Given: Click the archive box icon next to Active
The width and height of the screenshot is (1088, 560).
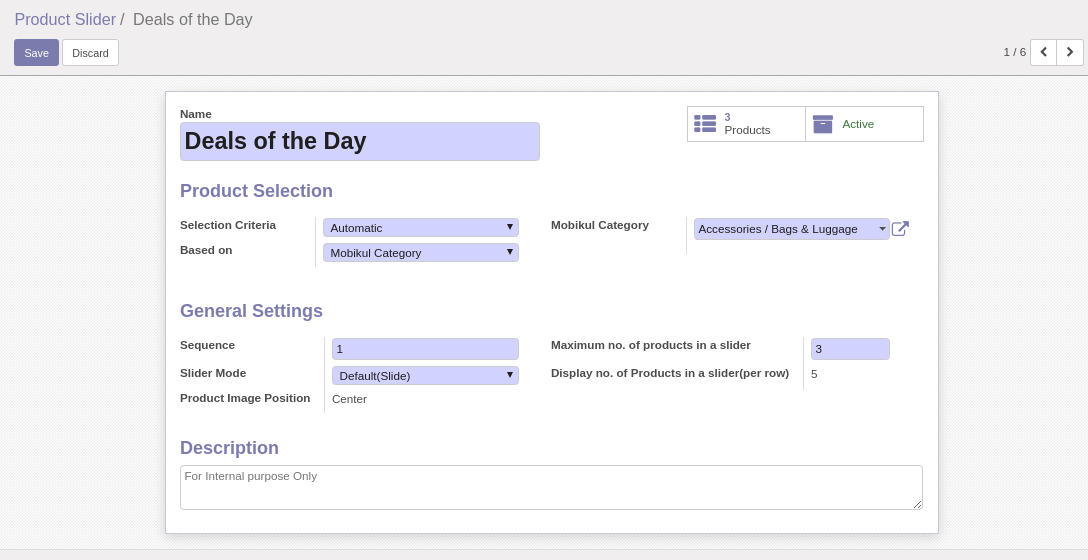Looking at the screenshot, I should [822, 124].
